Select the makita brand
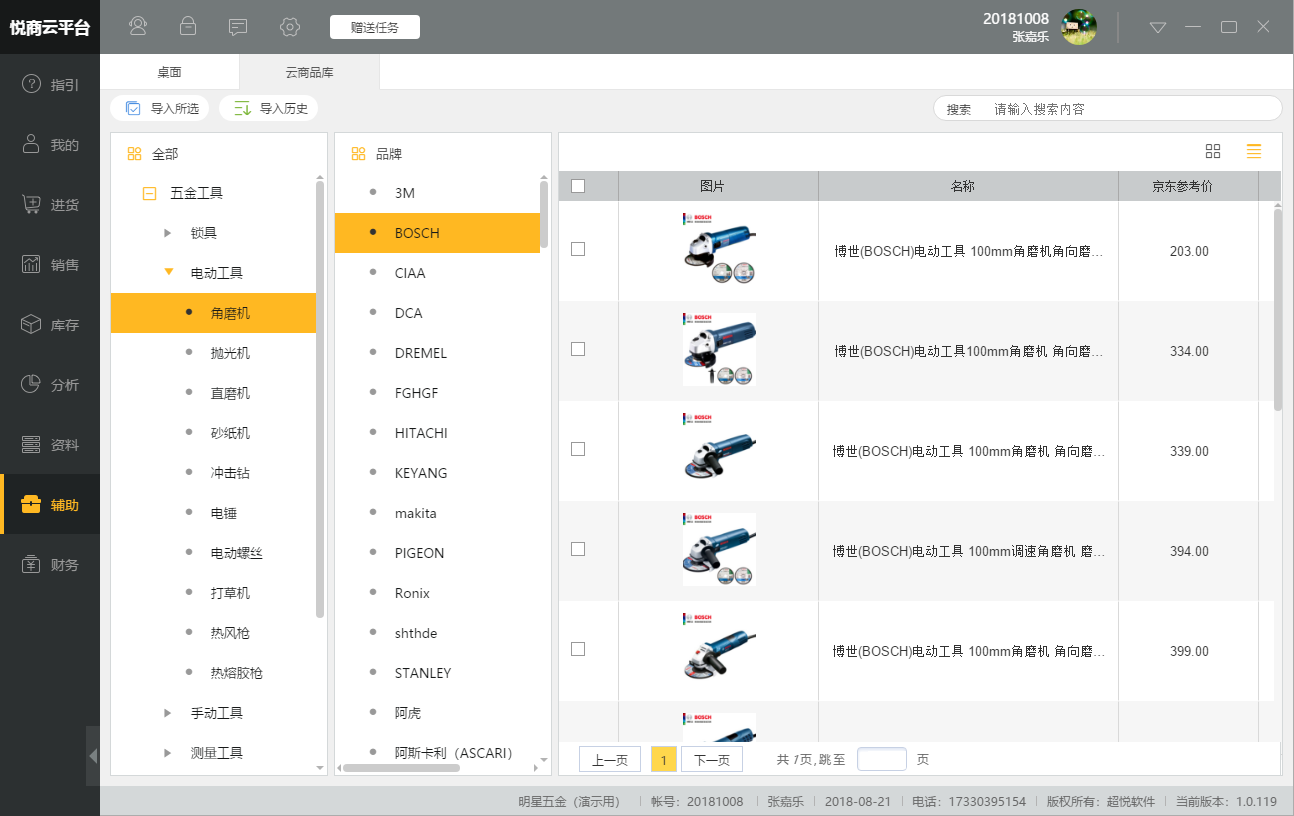Image resolution: width=1294 pixels, height=816 pixels. pyautogui.click(x=437, y=513)
